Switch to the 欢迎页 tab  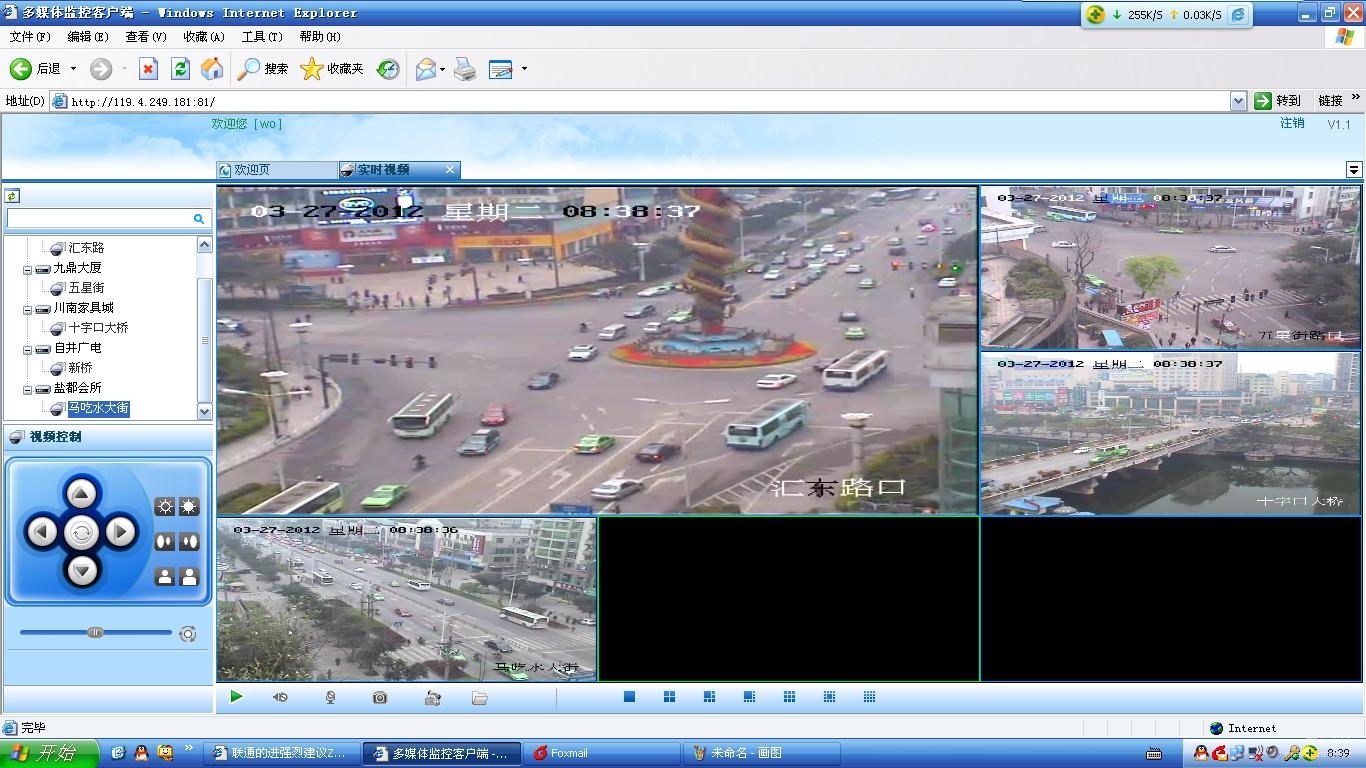pos(276,170)
